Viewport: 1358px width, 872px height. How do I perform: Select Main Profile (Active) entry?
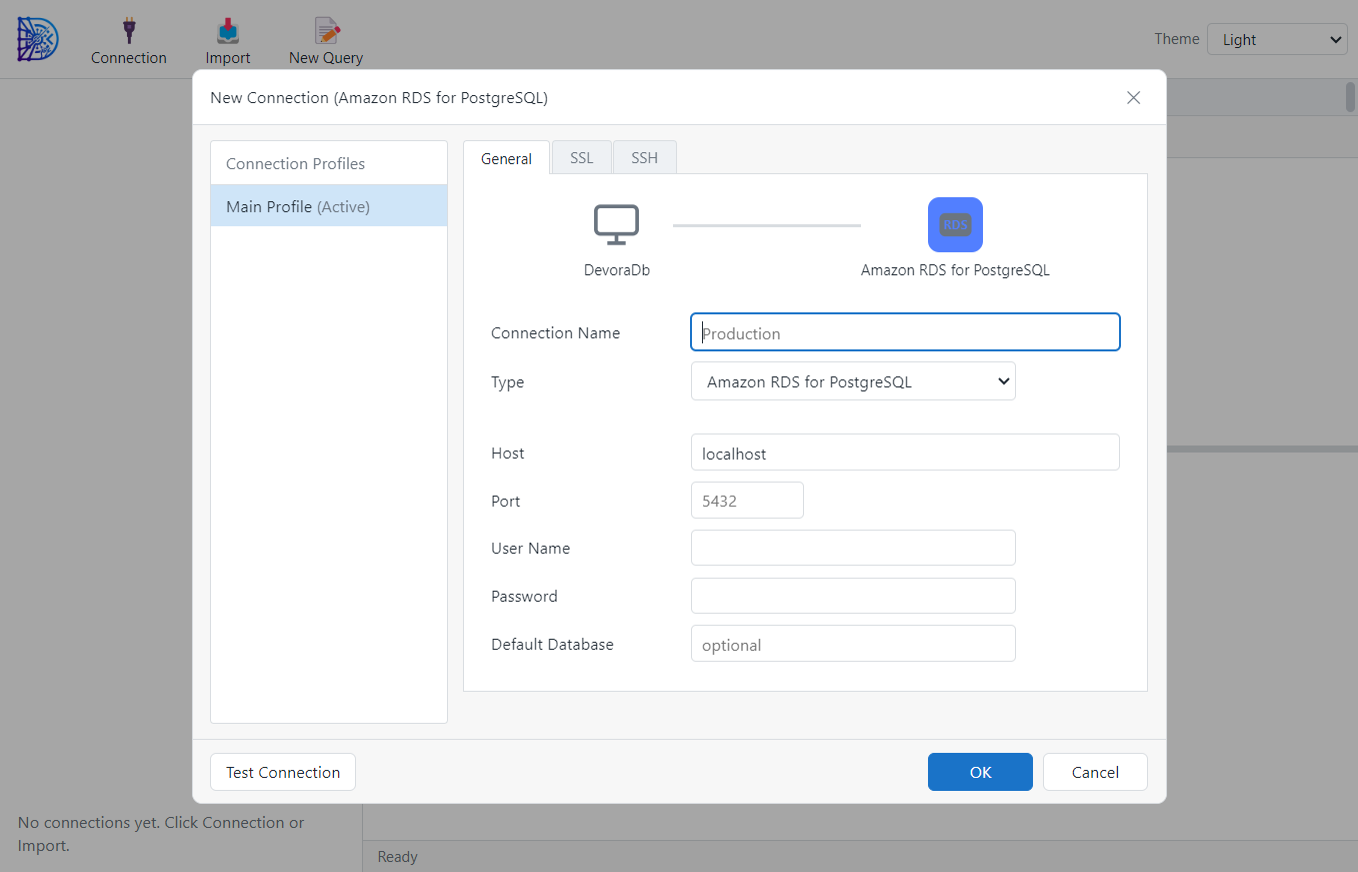click(x=329, y=206)
